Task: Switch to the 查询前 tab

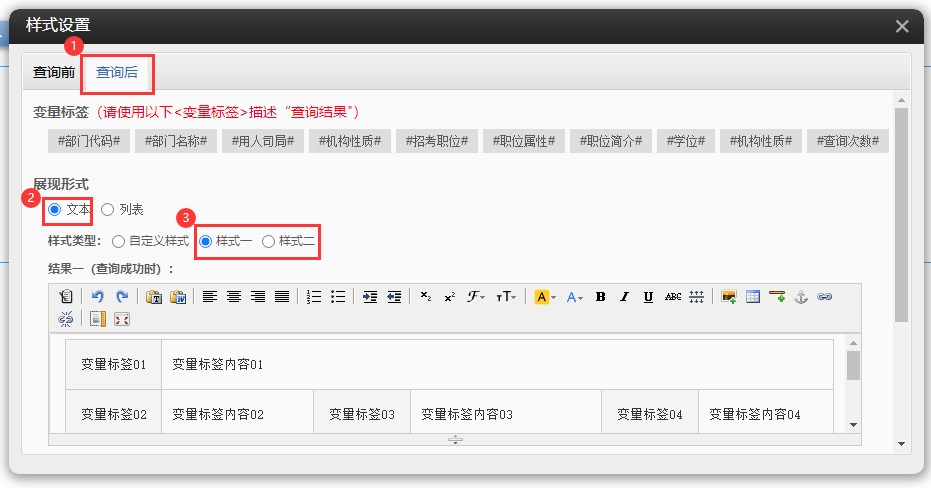Action: point(54,72)
